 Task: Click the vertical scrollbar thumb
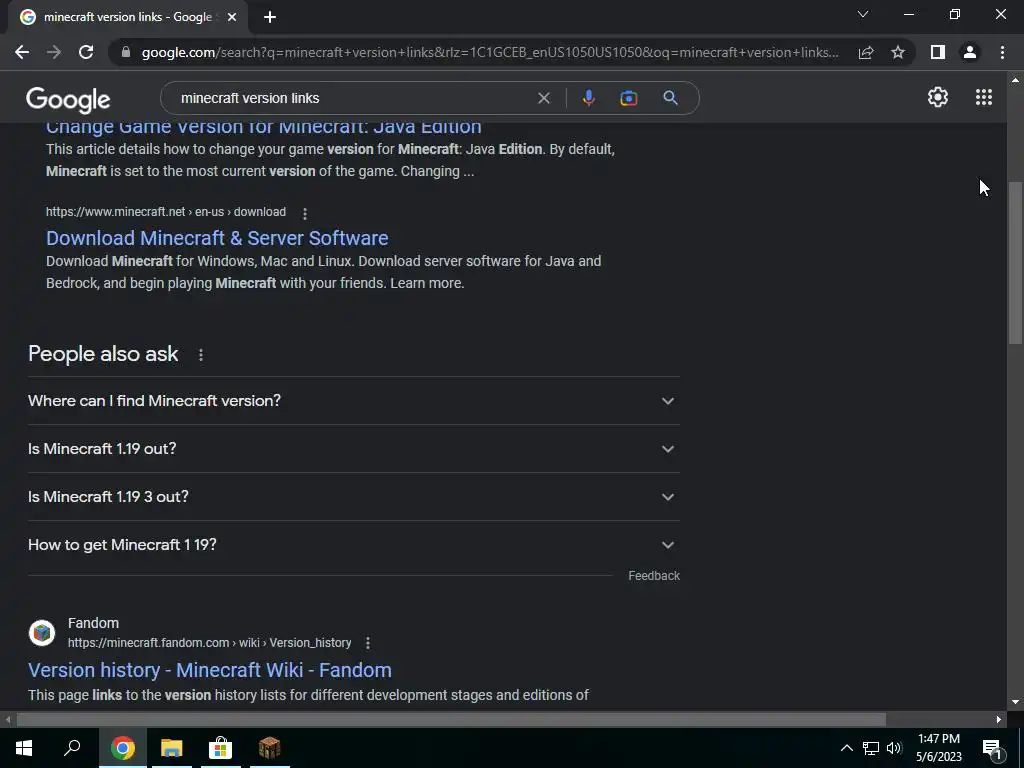point(1016,263)
